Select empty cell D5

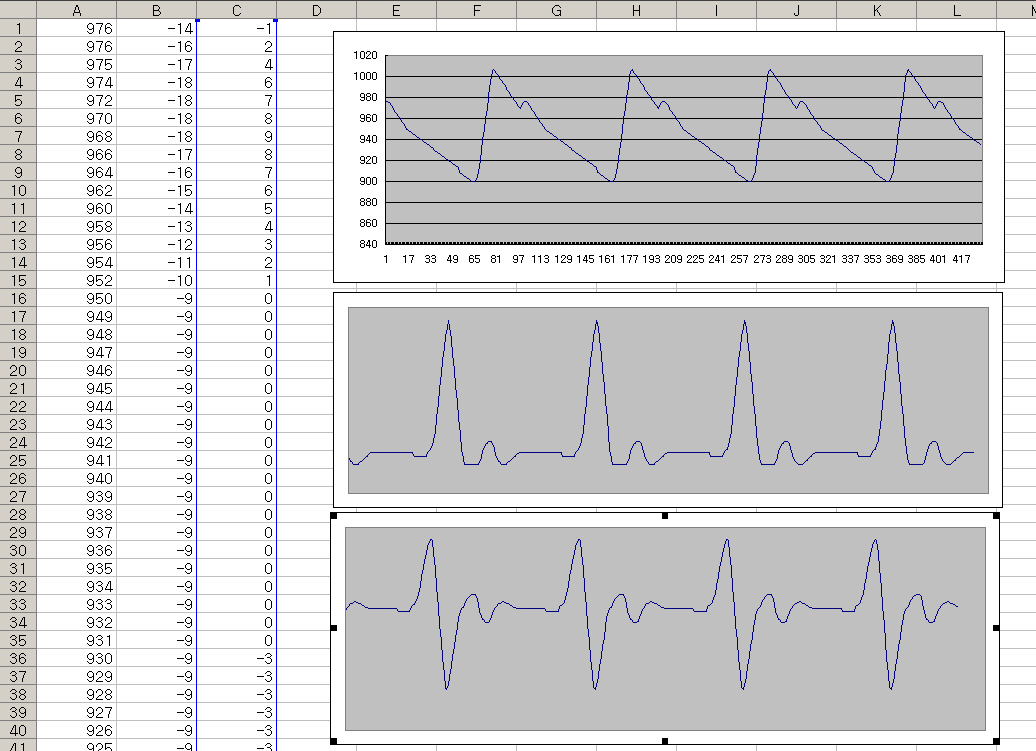pyautogui.click(x=316, y=100)
